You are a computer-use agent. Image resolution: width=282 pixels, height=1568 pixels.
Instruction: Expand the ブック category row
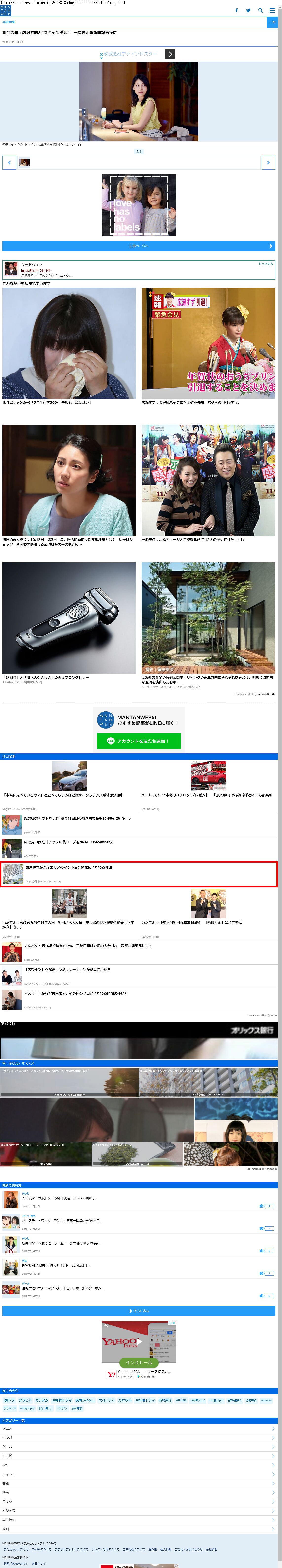[x=139, y=1502]
